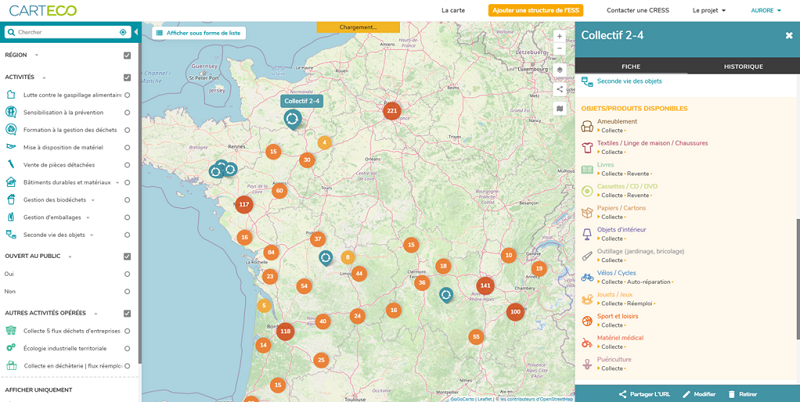Open the base map selector icon
This screenshot has height=402, width=800.
click(559, 108)
